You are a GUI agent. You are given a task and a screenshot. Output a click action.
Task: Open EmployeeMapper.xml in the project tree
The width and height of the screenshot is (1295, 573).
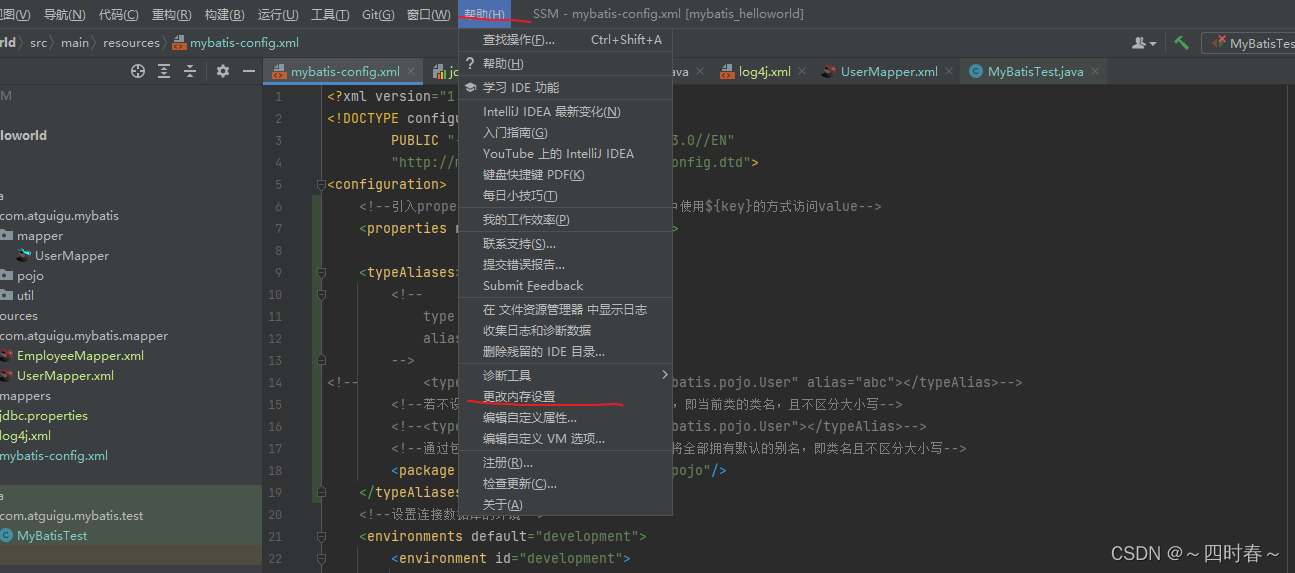(x=80, y=355)
